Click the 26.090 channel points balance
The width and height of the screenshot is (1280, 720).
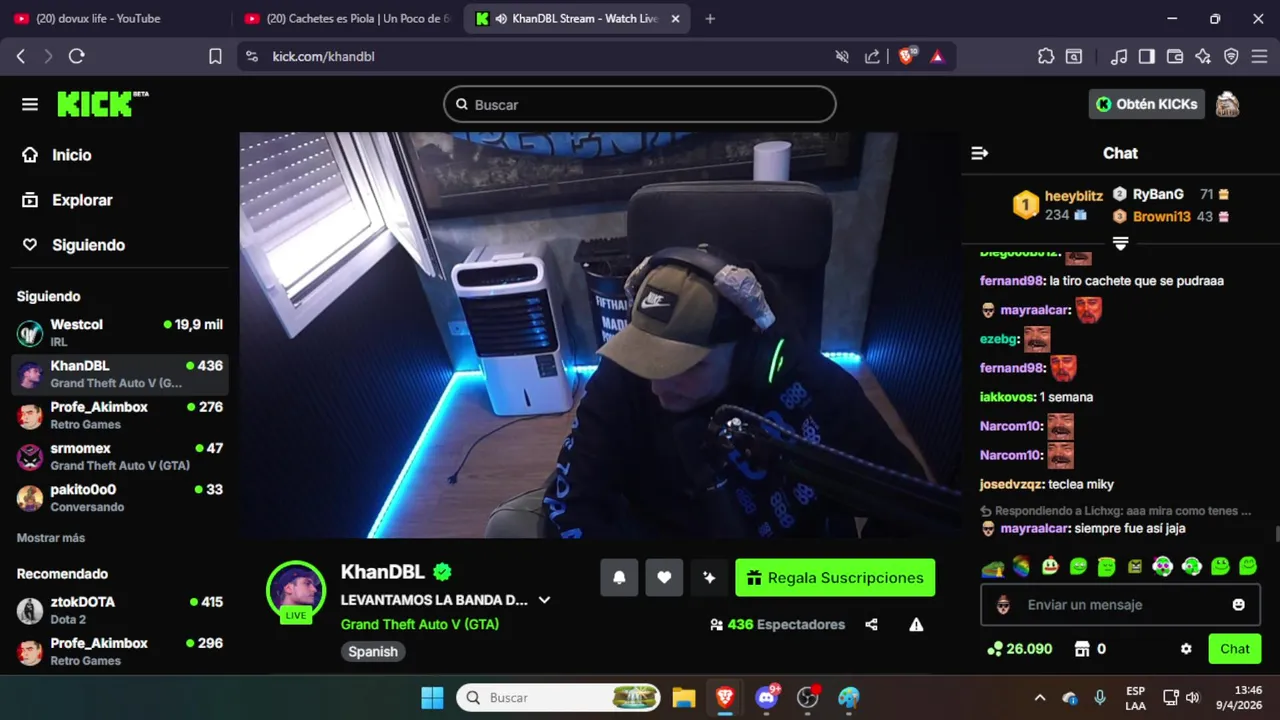[1020, 649]
